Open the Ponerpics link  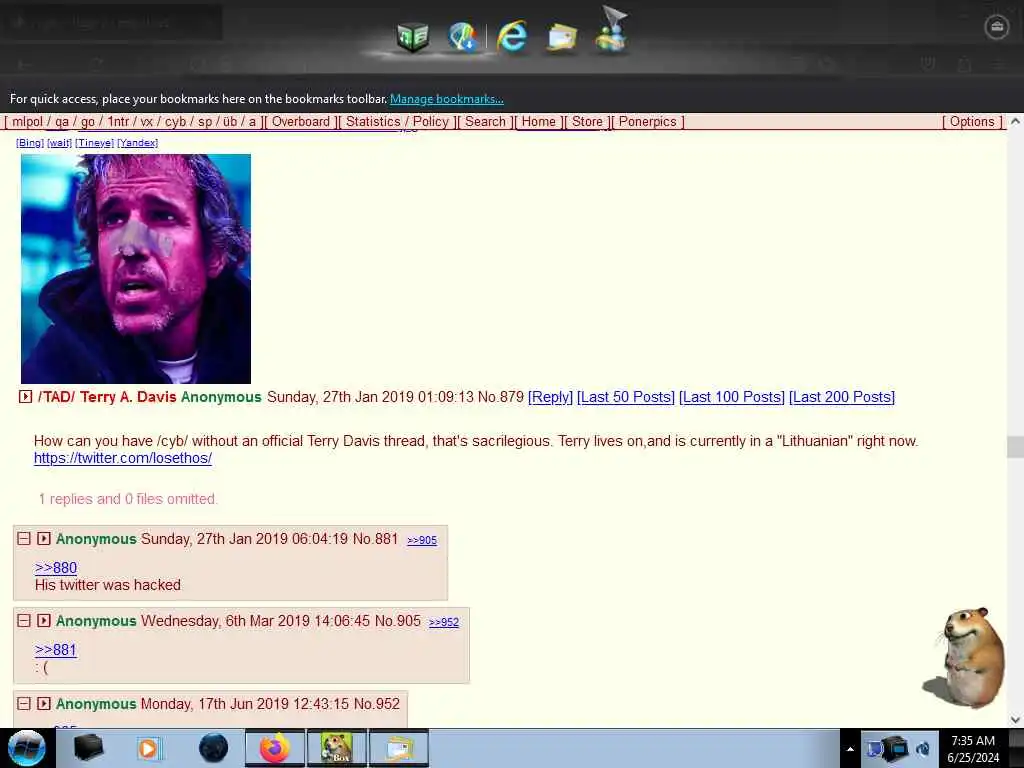[x=648, y=121]
